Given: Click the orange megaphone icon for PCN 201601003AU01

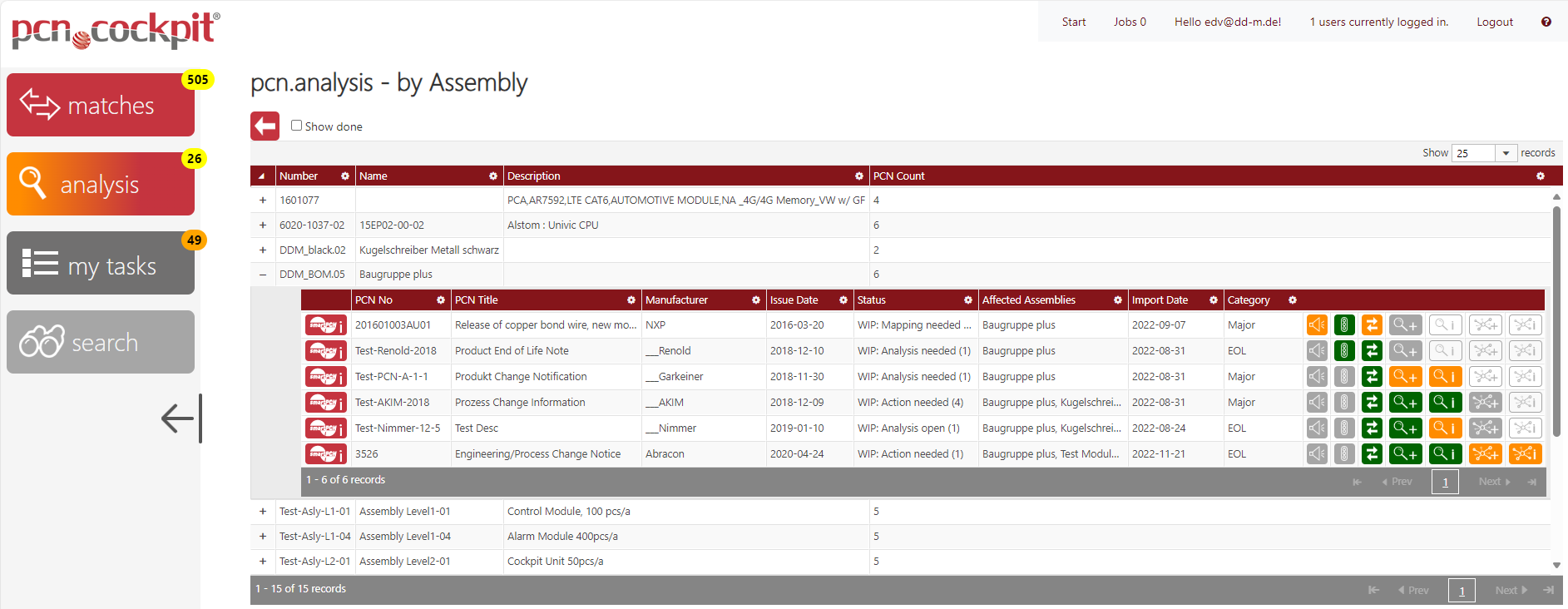Looking at the screenshot, I should (x=1317, y=325).
